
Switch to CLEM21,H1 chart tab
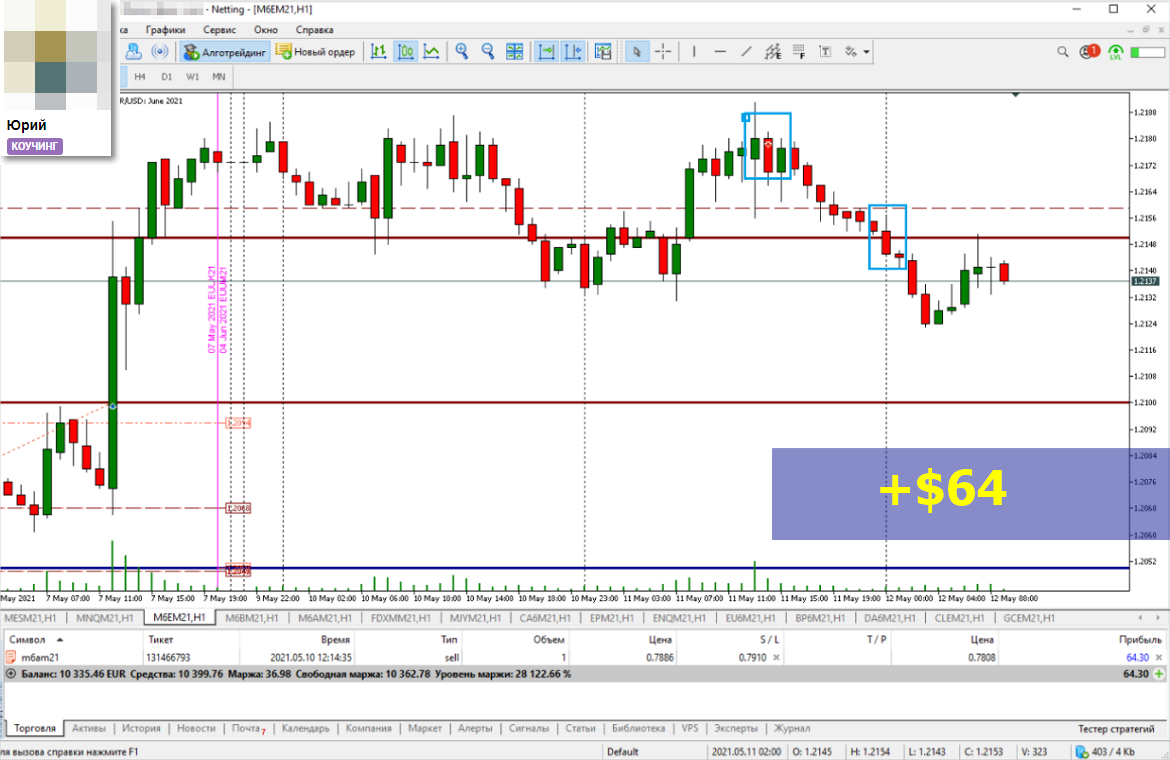(959, 618)
